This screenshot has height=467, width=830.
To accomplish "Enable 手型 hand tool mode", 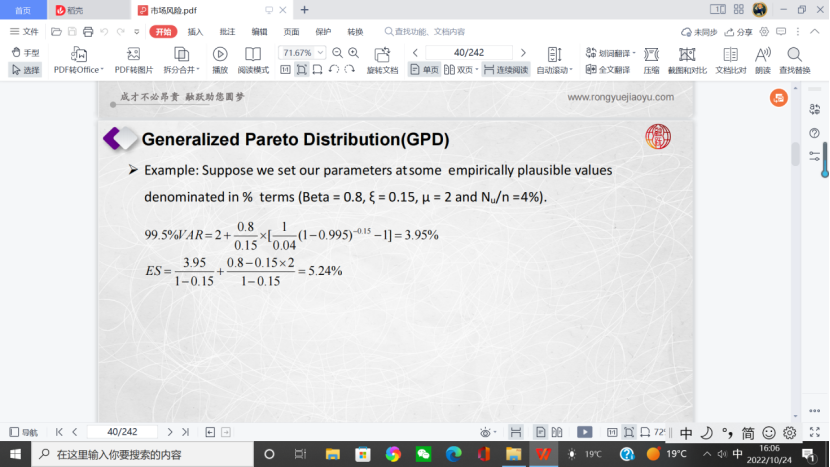I will [25, 52].
